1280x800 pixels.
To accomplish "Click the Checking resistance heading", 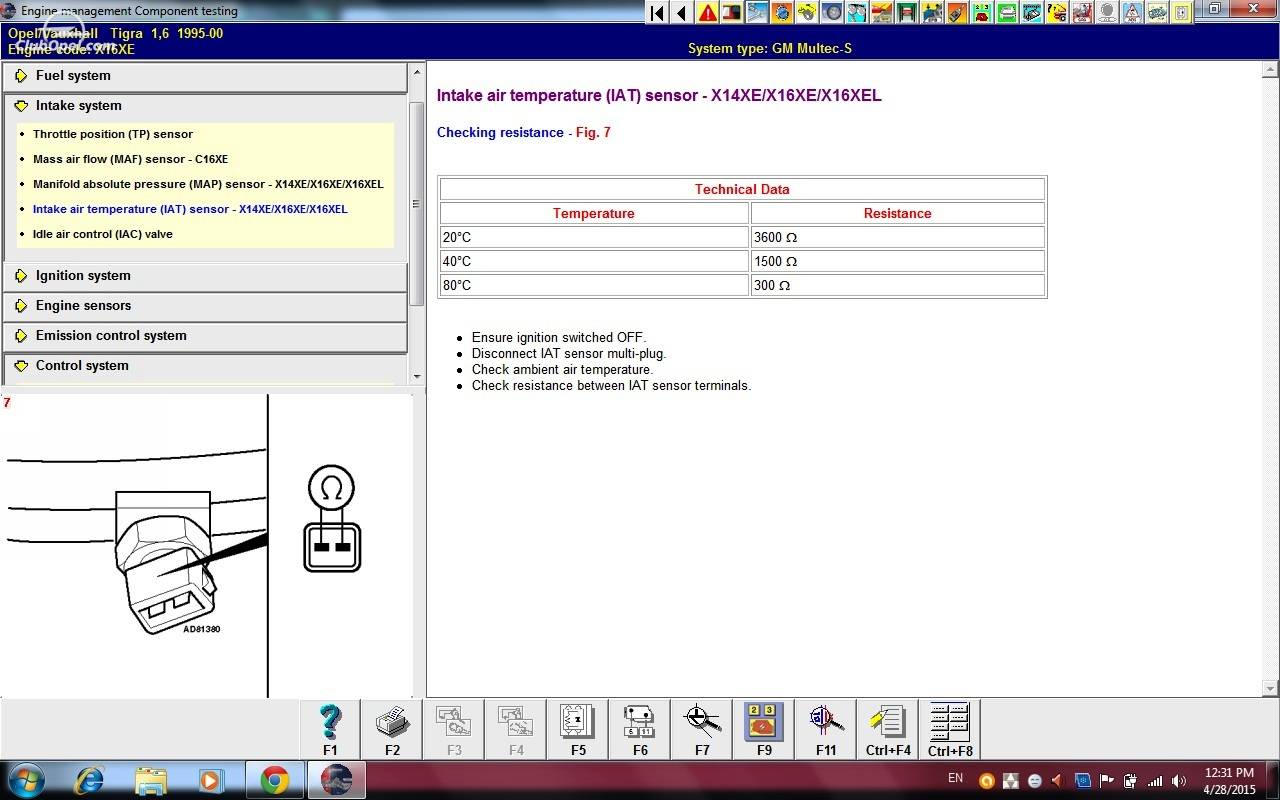I will click(500, 133).
